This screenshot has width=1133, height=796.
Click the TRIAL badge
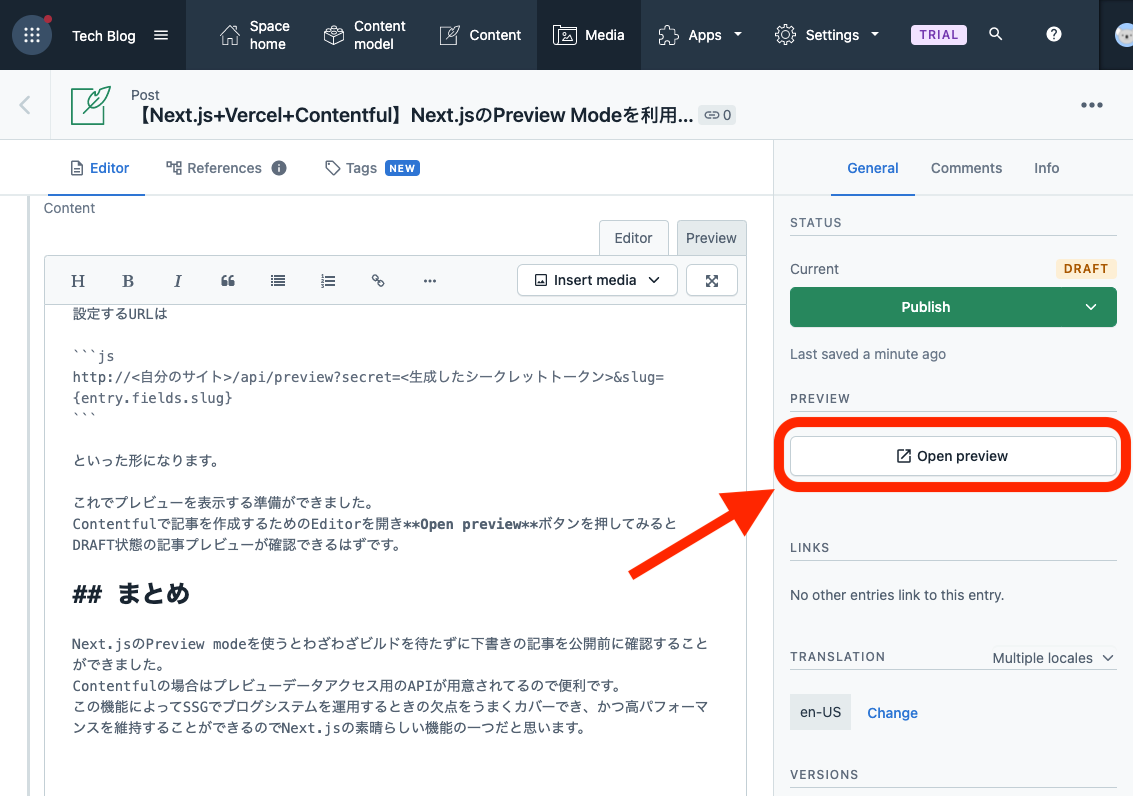pyautogui.click(x=939, y=35)
